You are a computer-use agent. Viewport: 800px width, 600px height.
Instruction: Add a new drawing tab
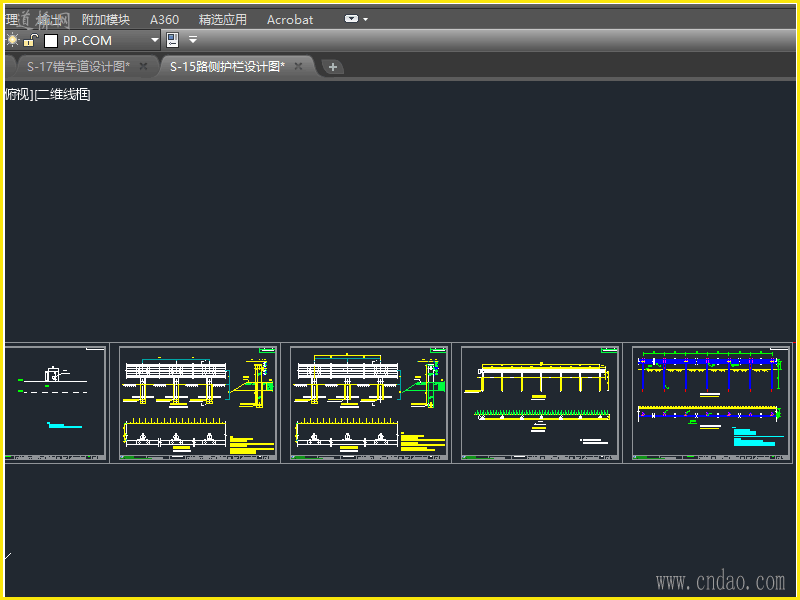333,67
